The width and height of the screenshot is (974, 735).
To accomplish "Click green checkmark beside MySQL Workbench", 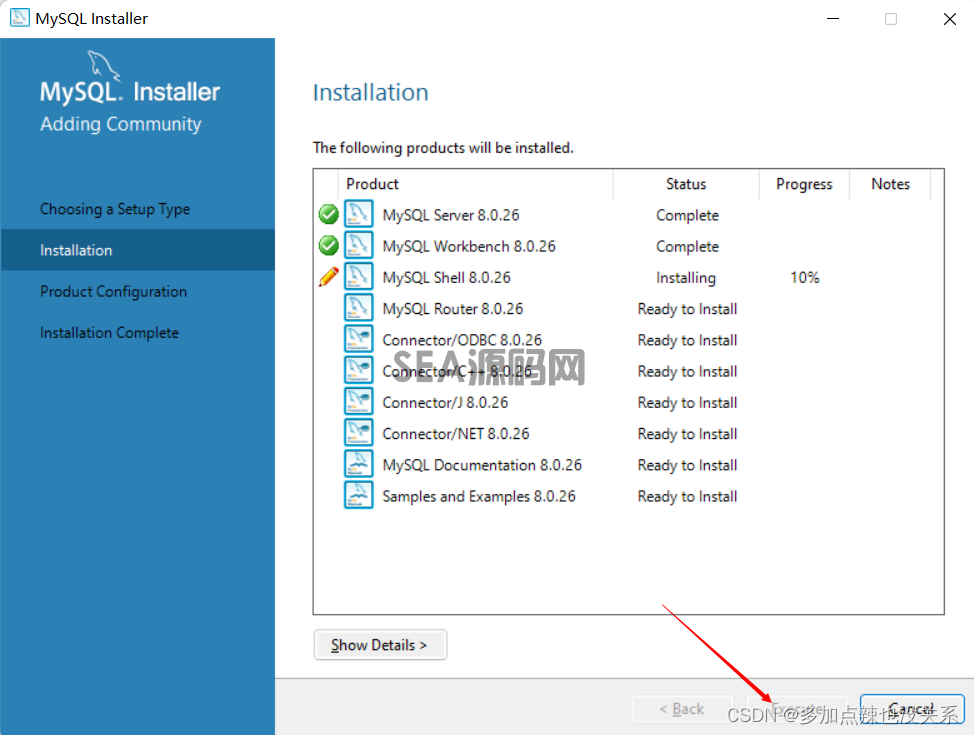I will coord(328,245).
